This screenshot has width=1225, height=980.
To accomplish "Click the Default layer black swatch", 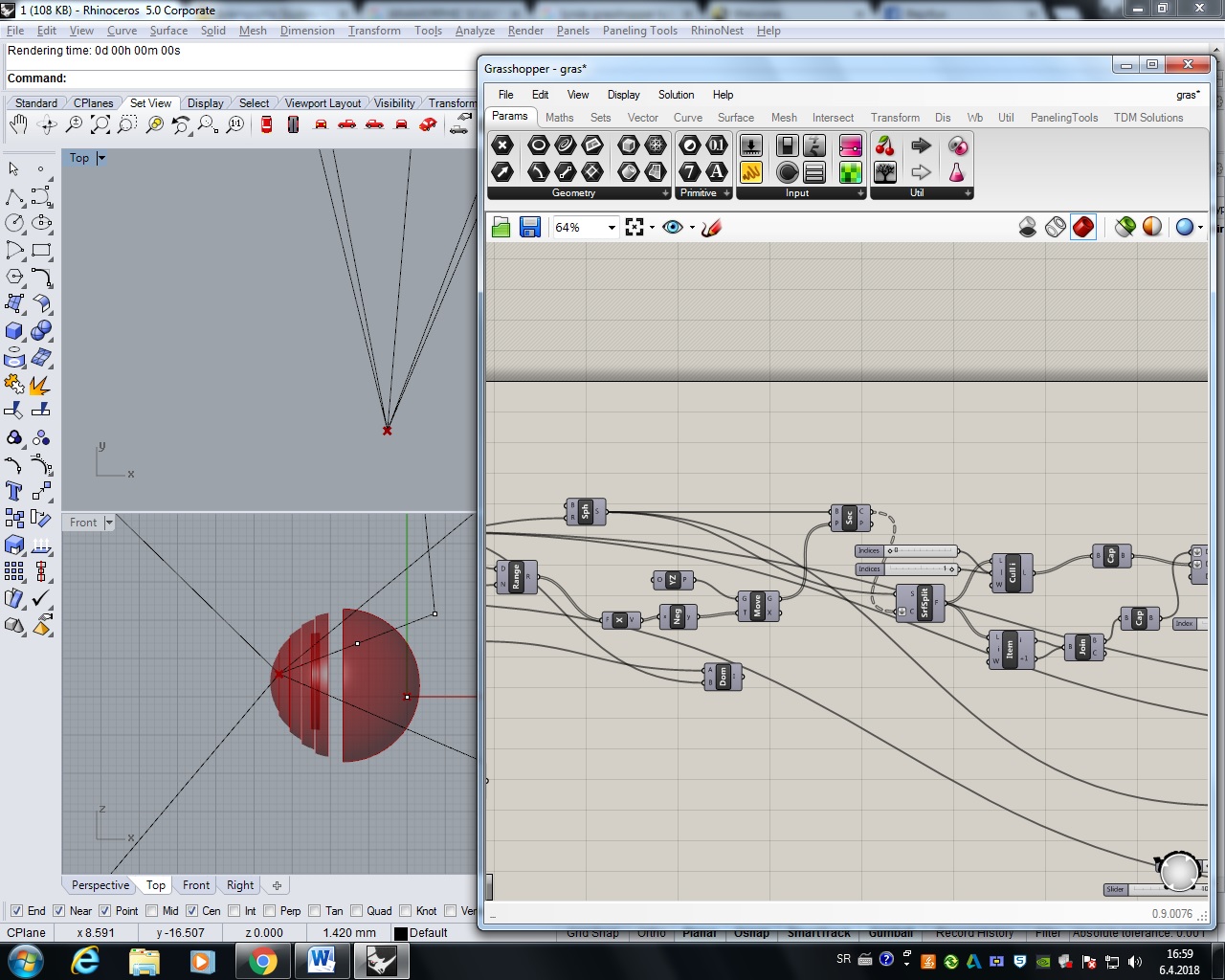I will click(401, 933).
